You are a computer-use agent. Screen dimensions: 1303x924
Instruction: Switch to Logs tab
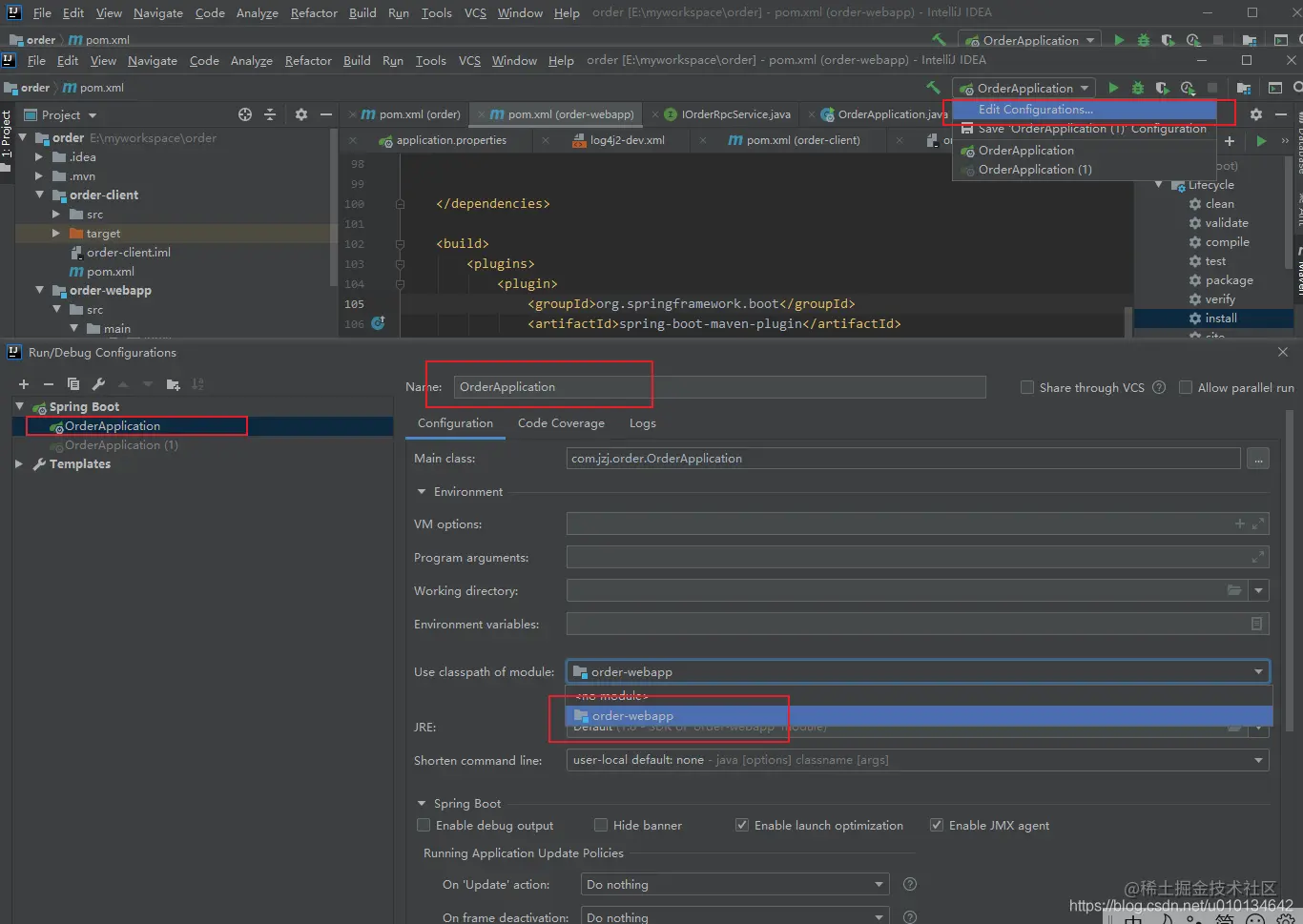pos(642,423)
